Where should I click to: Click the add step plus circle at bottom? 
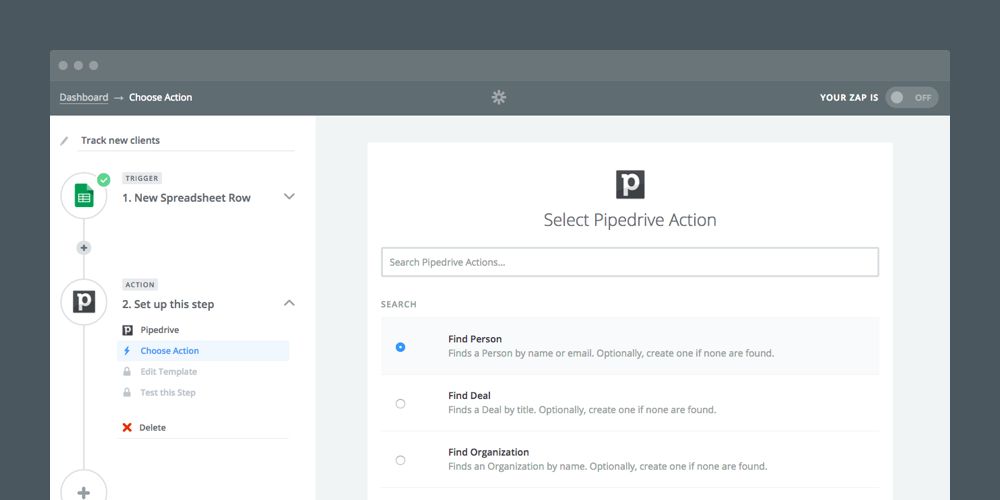pyautogui.click(x=84, y=491)
